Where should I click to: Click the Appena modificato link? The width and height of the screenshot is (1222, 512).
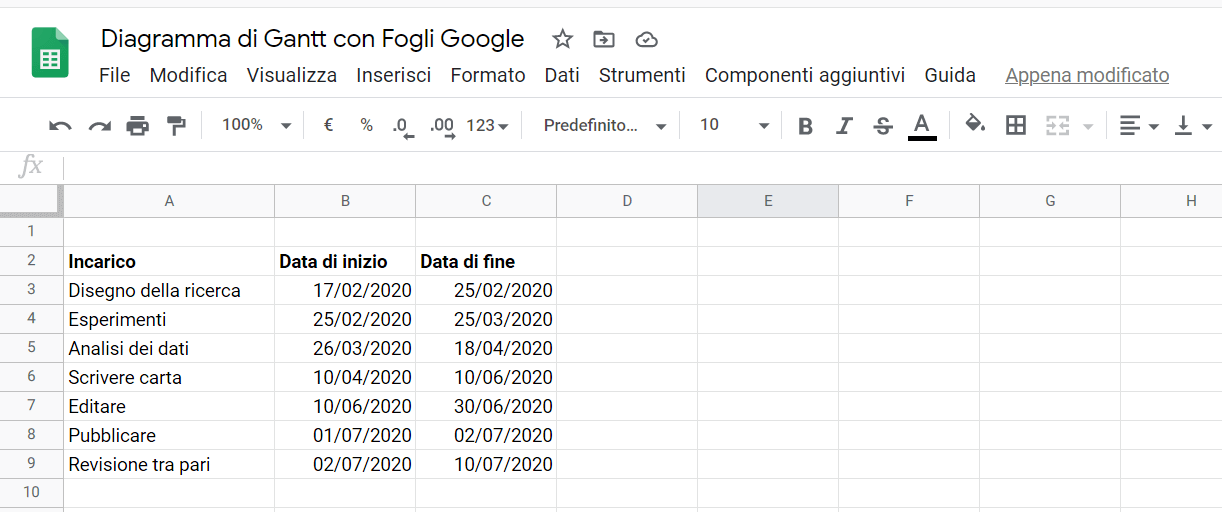1087,75
